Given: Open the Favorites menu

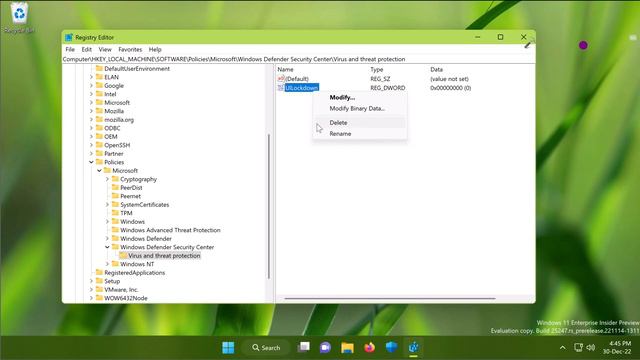Looking at the screenshot, I should [x=130, y=49].
